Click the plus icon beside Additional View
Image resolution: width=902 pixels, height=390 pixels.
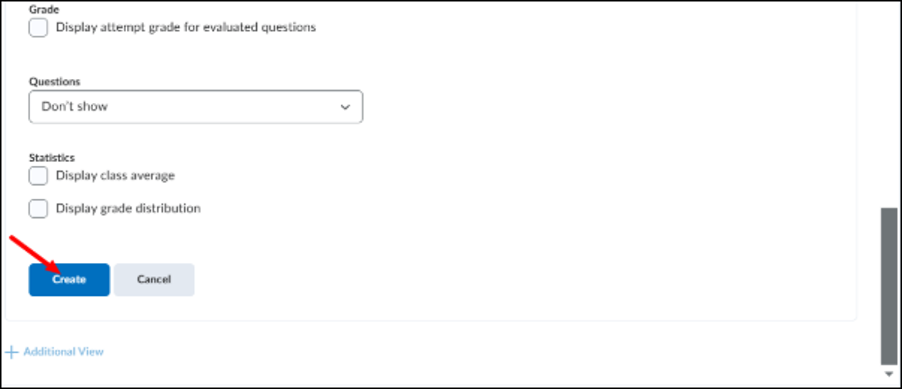point(12,351)
